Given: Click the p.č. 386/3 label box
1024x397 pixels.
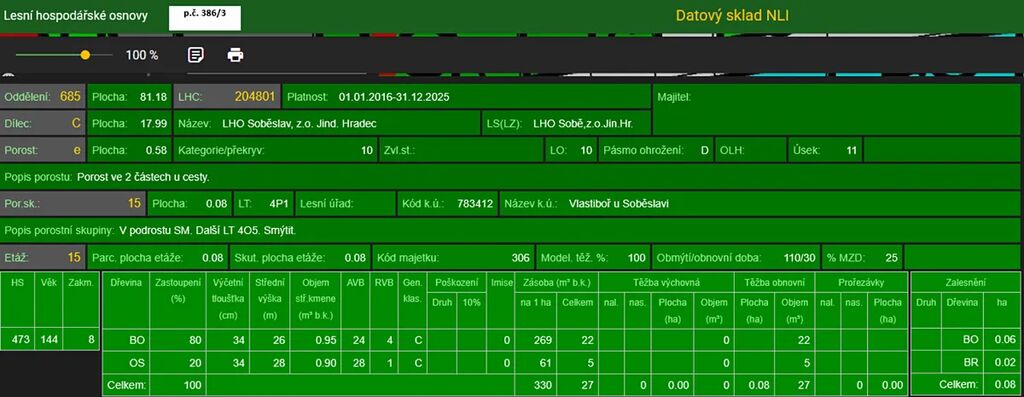Looking at the screenshot, I should (x=205, y=16).
